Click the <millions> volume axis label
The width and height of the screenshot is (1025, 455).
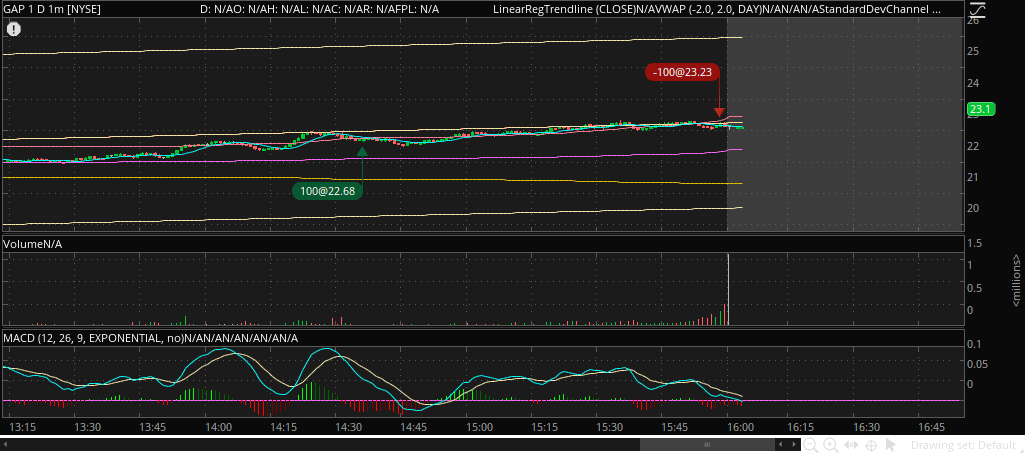coord(1017,282)
